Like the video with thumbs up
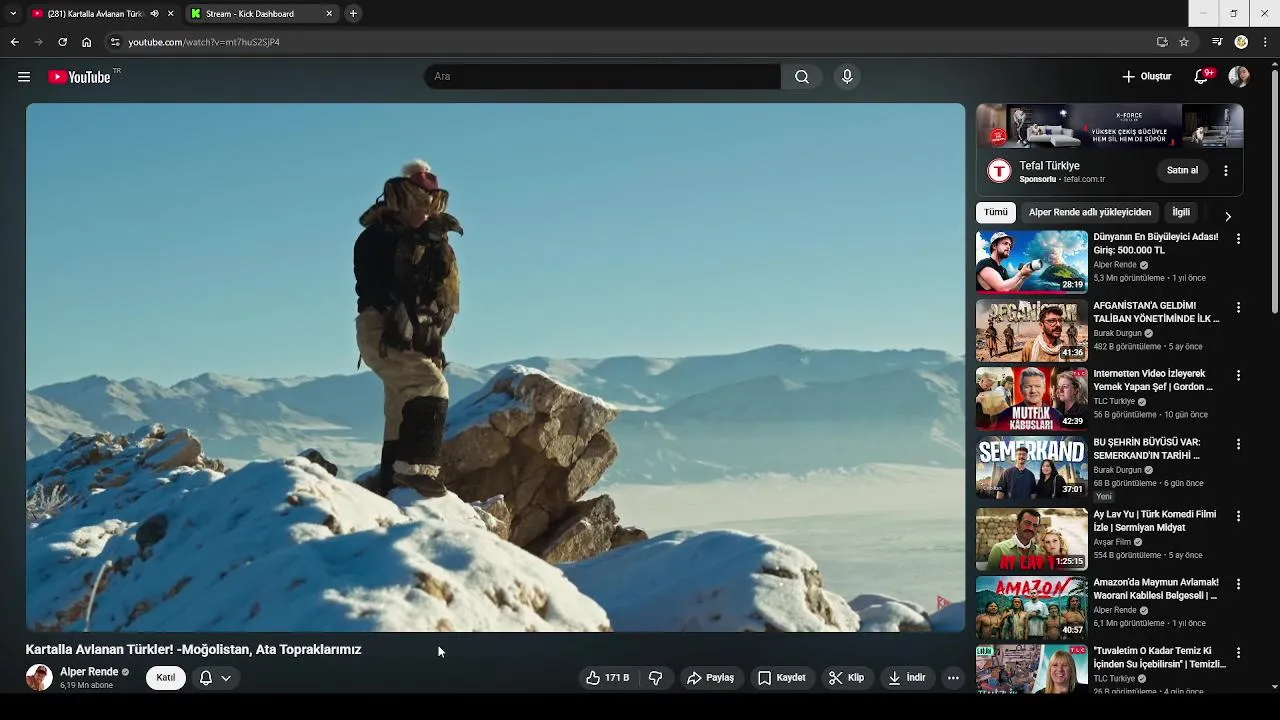Viewport: 1280px width, 720px height. (x=608, y=678)
